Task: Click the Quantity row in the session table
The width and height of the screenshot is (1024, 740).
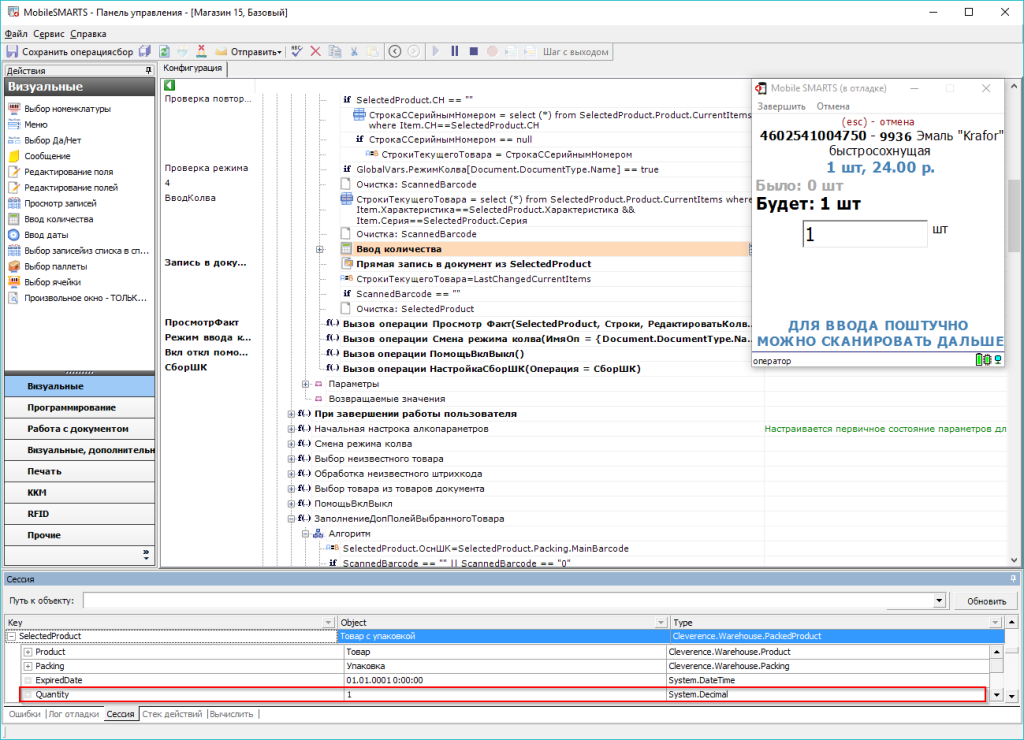Action: [503, 694]
